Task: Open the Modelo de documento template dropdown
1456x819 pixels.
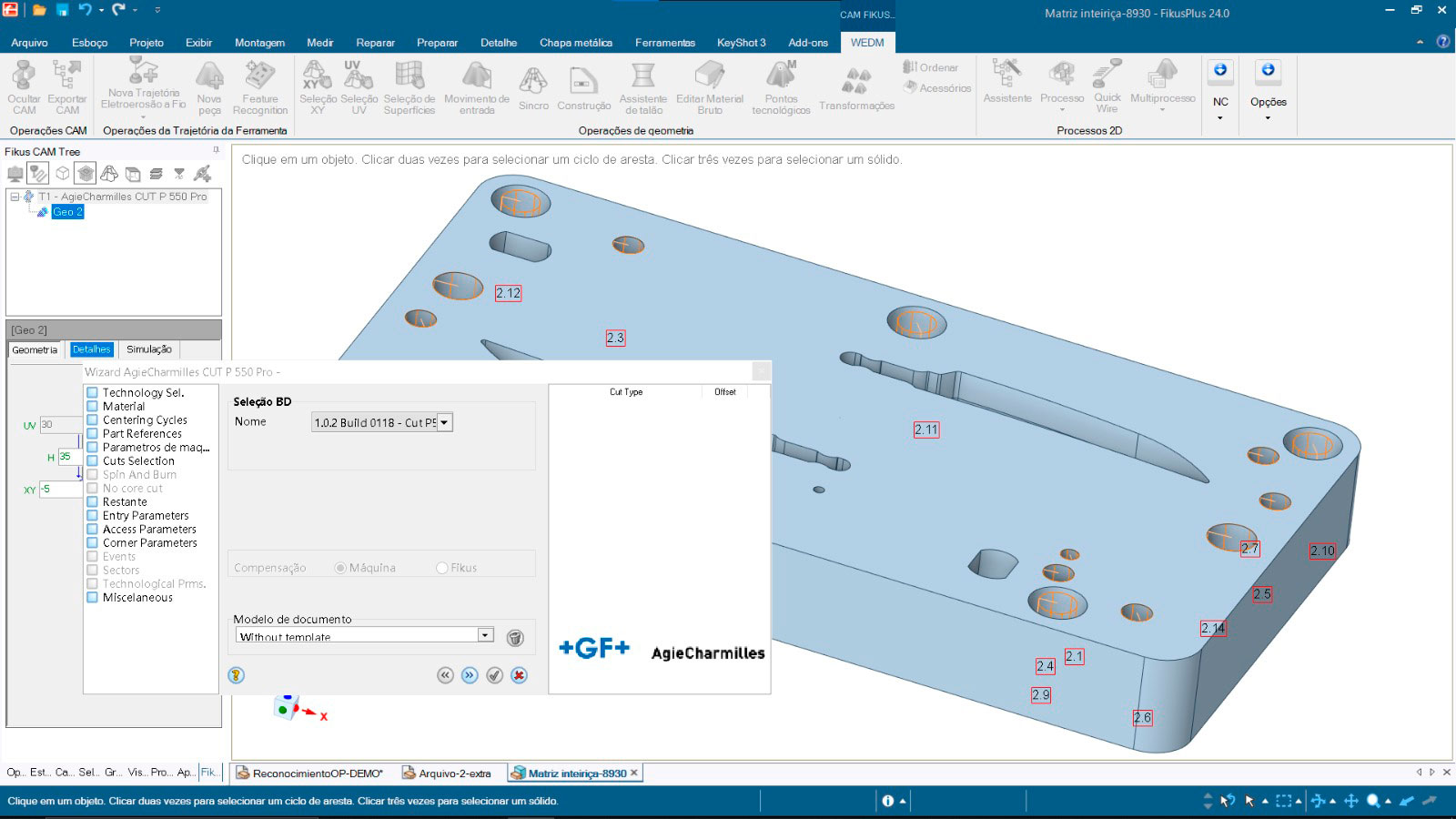Action: point(486,635)
